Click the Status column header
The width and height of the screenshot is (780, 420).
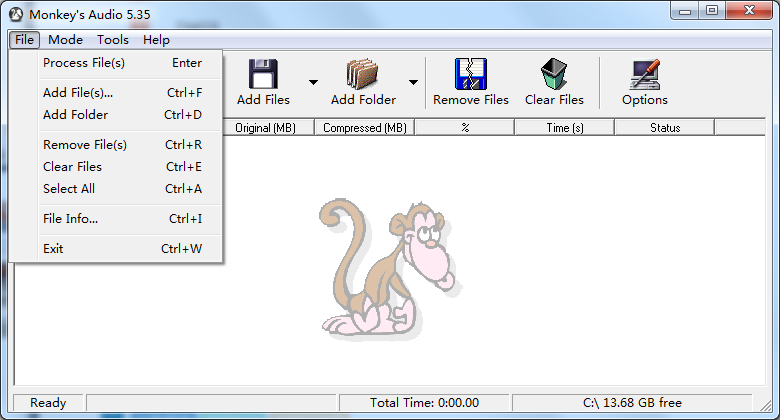pyautogui.click(x=665, y=127)
